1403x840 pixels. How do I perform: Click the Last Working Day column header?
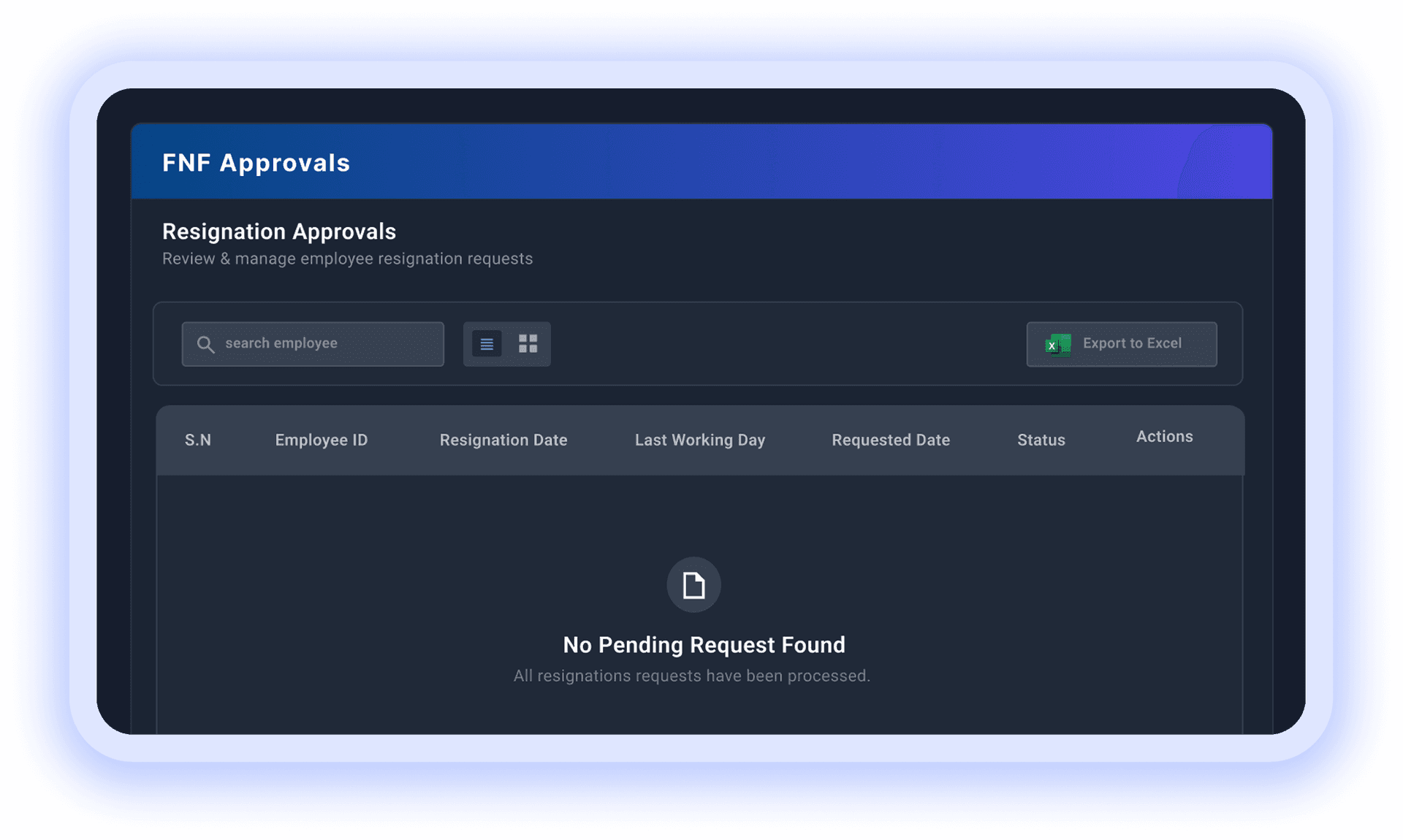pos(699,440)
